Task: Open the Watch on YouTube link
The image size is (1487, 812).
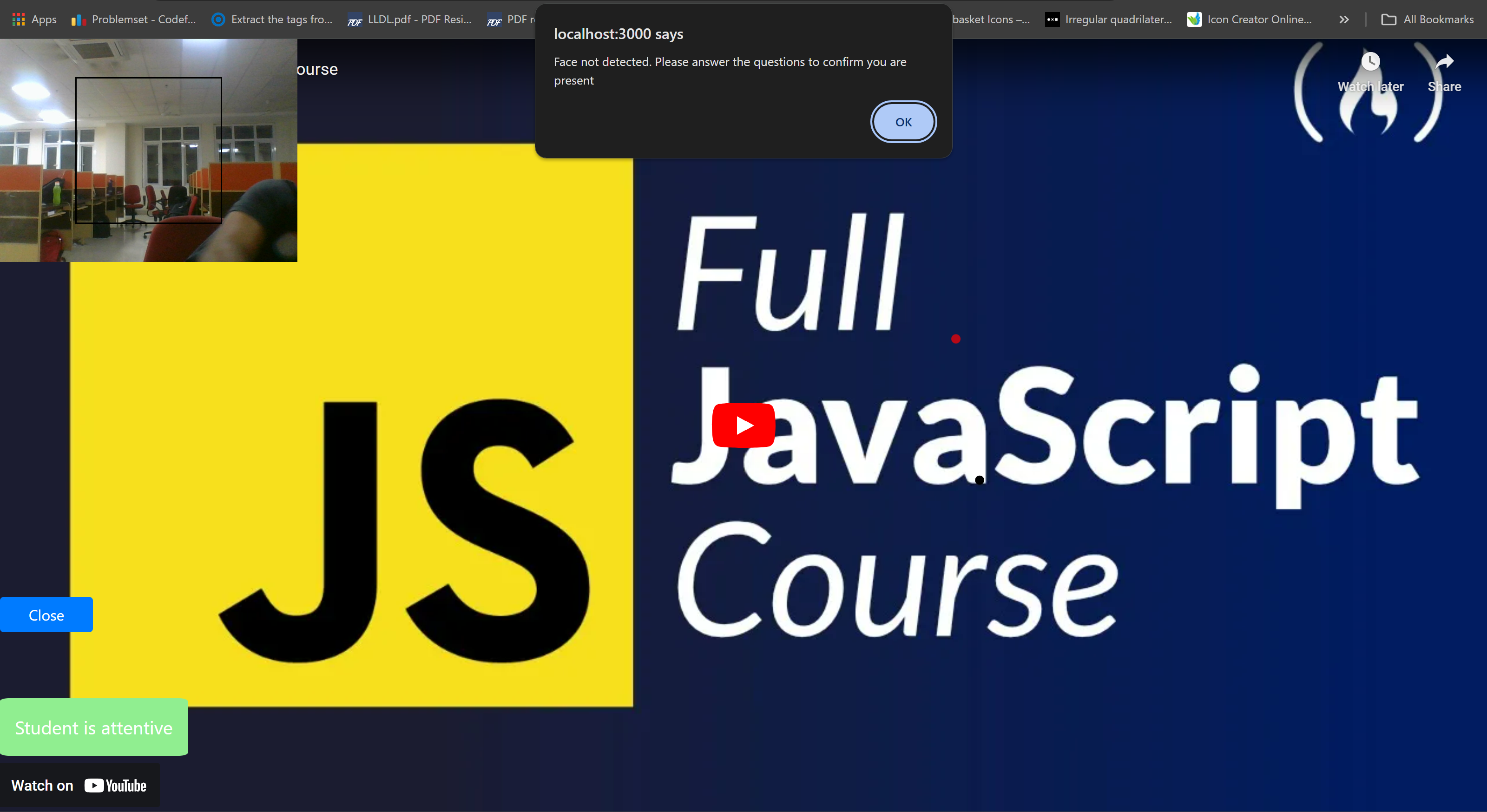Action: click(79, 786)
